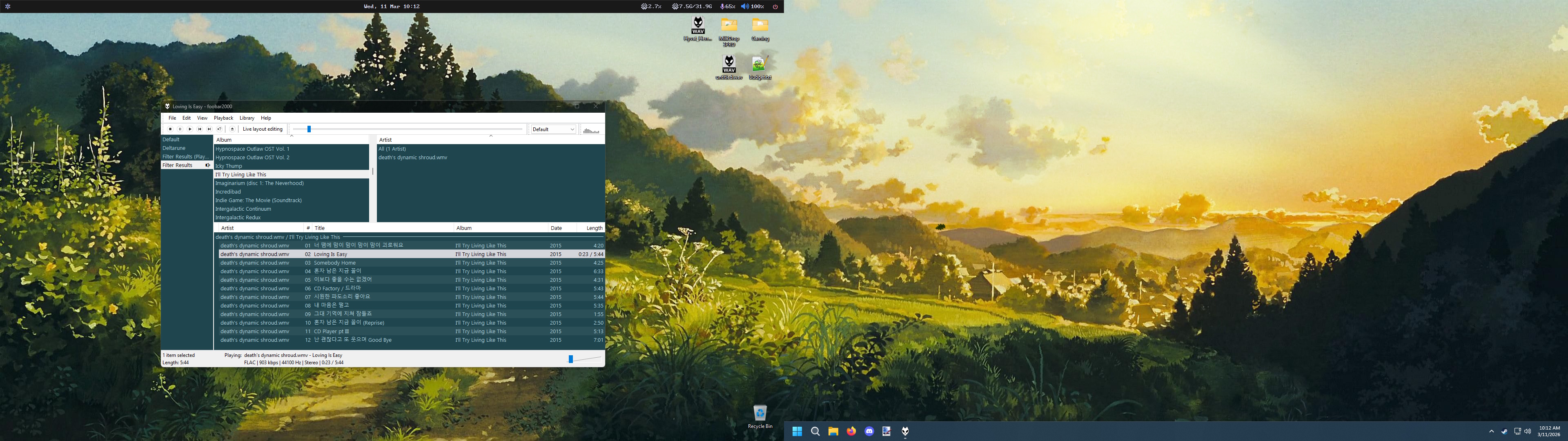Click the seek bar slider
Image resolution: width=1568 pixels, height=441 pixels.
pyautogui.click(x=309, y=129)
